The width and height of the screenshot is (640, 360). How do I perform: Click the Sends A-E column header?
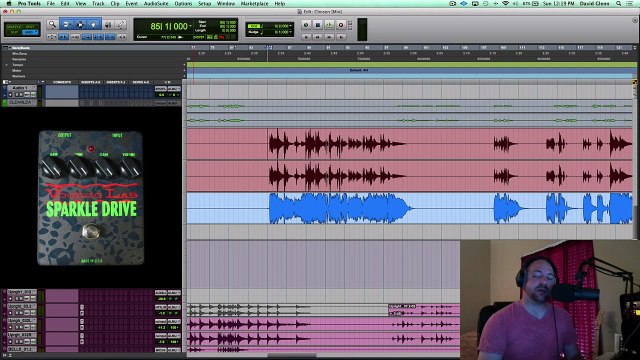[x=140, y=82]
